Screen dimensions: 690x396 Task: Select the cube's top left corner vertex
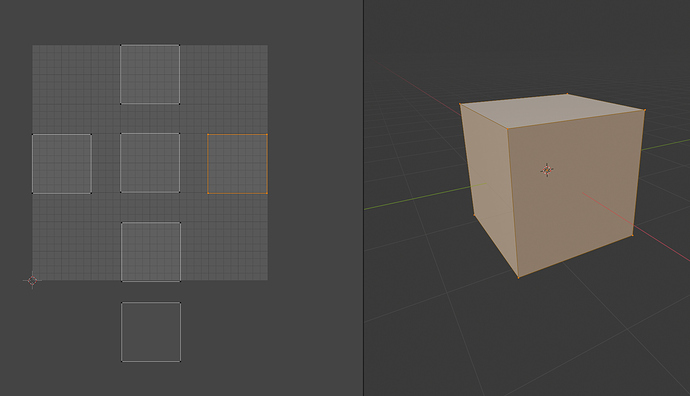click(460, 104)
